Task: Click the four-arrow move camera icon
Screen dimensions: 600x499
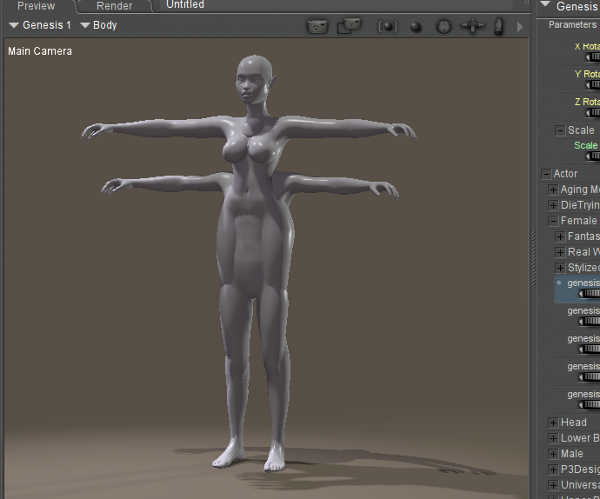Action: 472,26
